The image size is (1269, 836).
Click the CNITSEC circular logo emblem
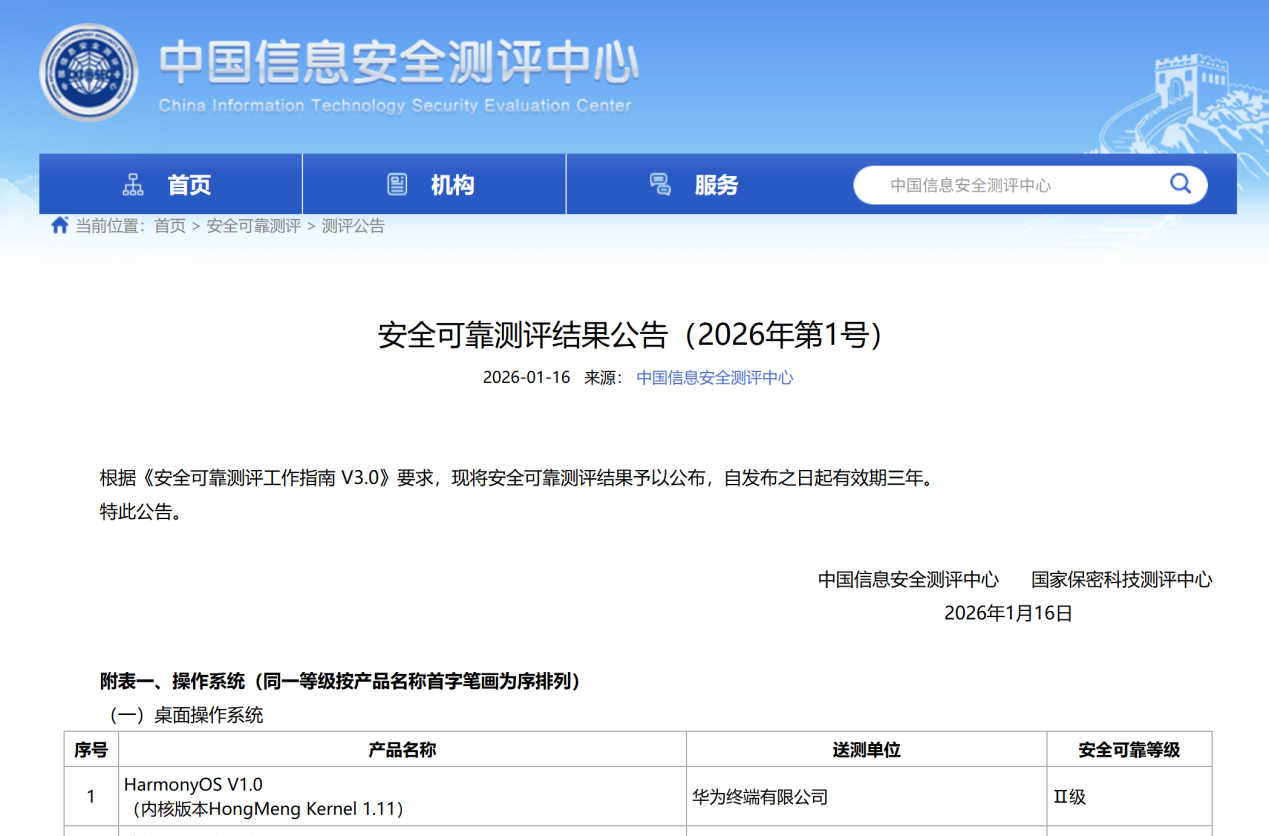pos(88,72)
